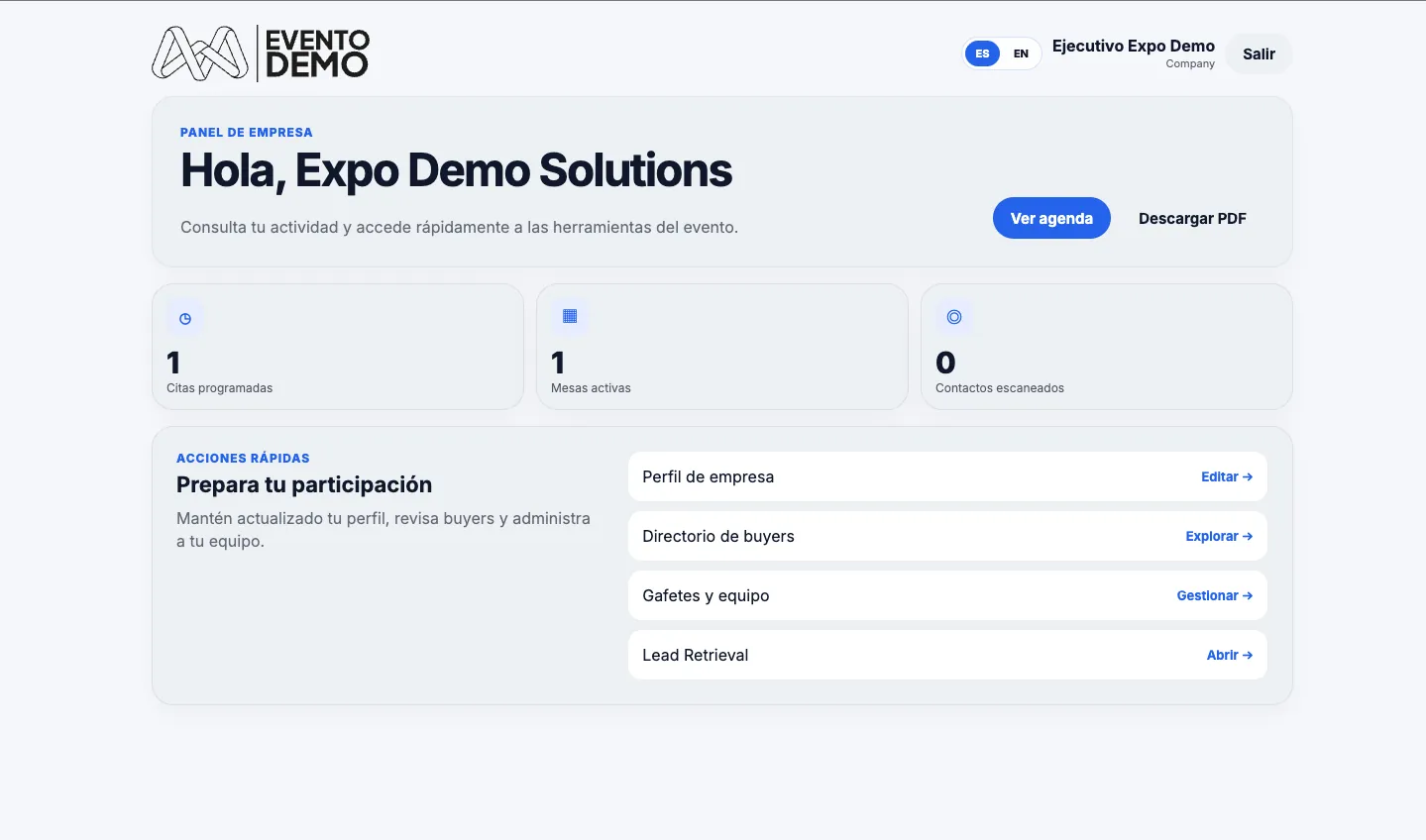Click the Company label under user name
Image resolution: width=1426 pixels, height=840 pixels.
coord(1190,63)
